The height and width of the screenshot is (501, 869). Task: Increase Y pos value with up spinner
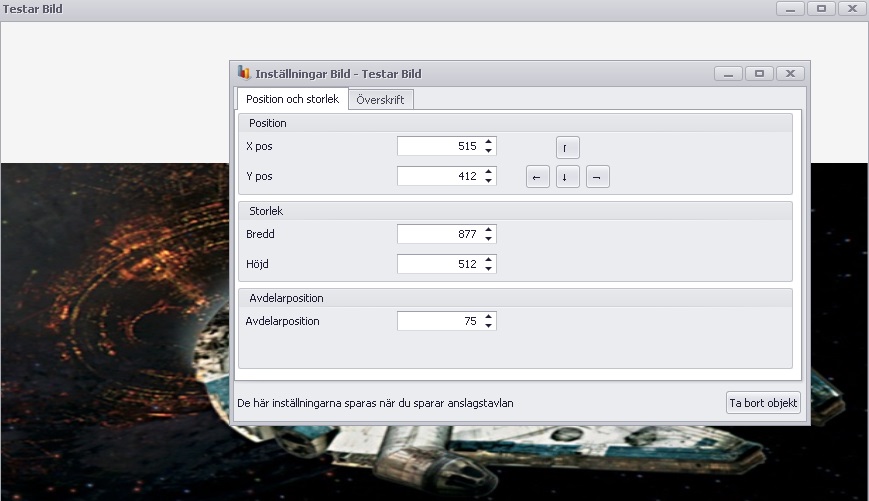pyautogui.click(x=488, y=172)
